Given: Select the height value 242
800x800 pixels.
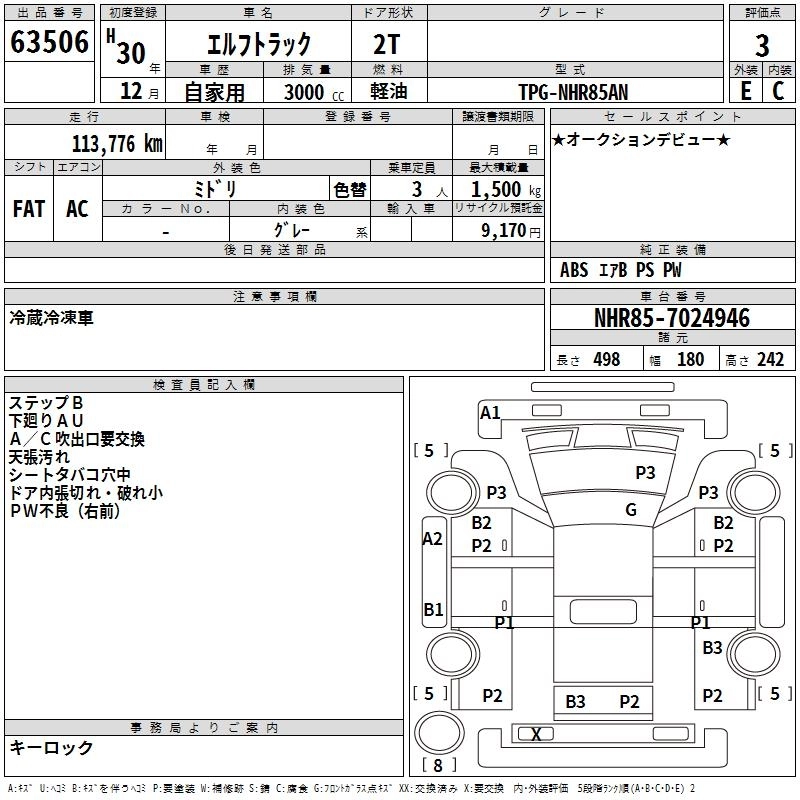Looking at the screenshot, I should tap(770, 359).
